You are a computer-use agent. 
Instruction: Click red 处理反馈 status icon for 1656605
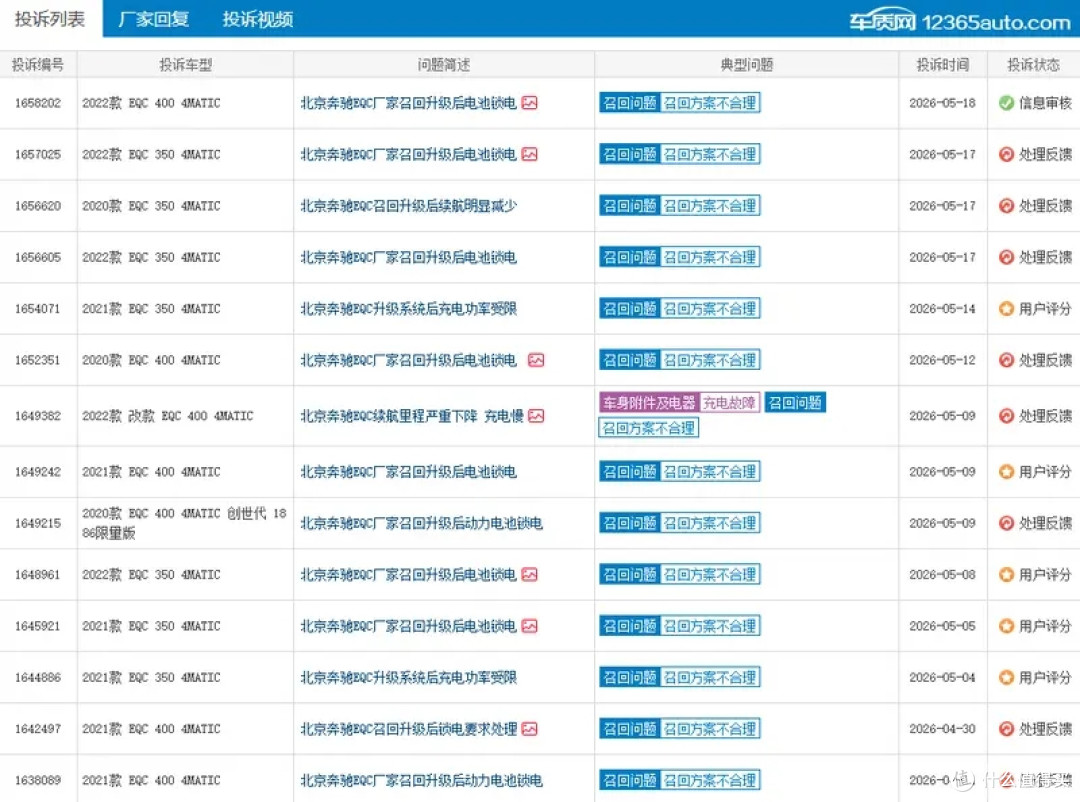[x=1006, y=257]
